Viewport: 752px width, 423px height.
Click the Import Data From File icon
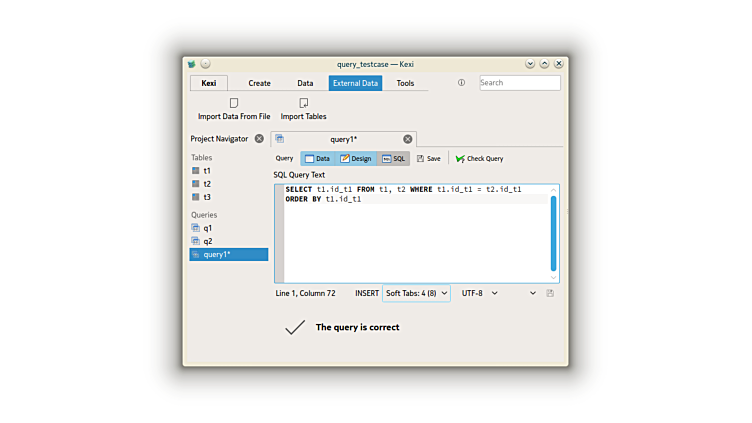234,103
